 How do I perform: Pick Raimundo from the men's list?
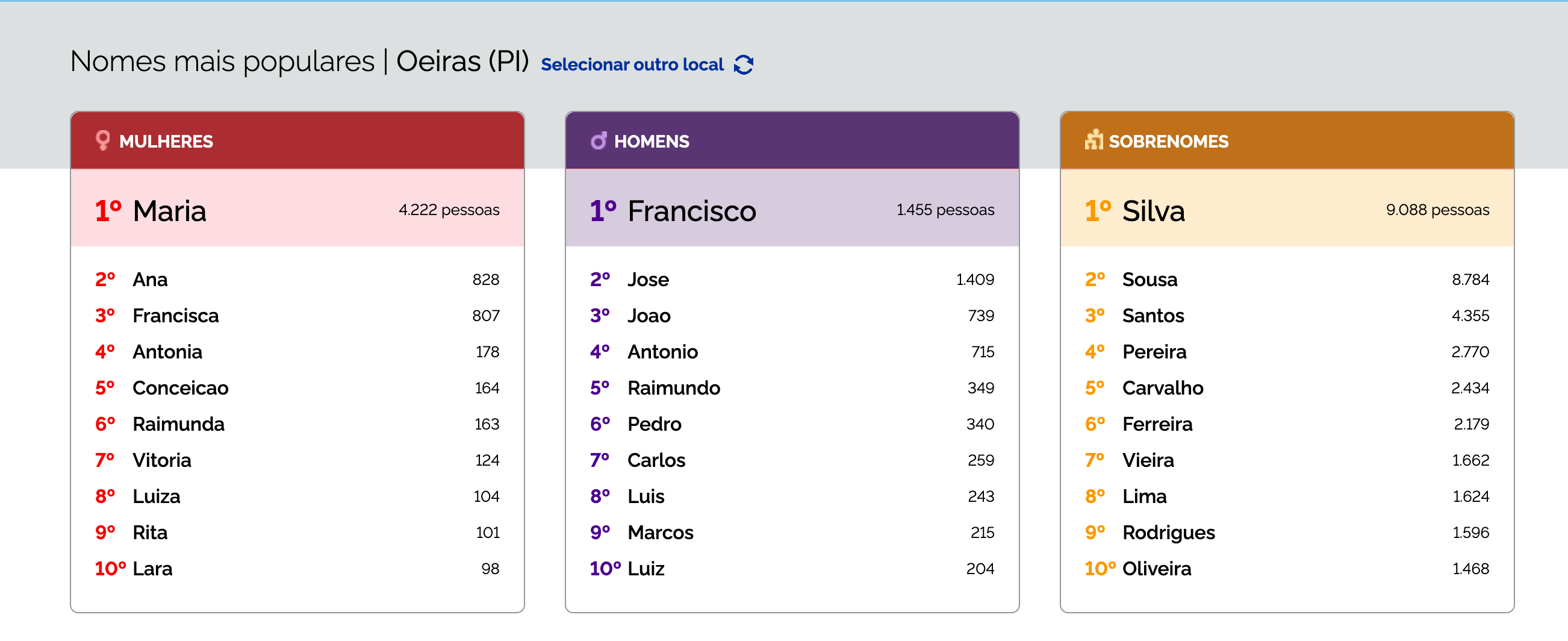tap(673, 388)
